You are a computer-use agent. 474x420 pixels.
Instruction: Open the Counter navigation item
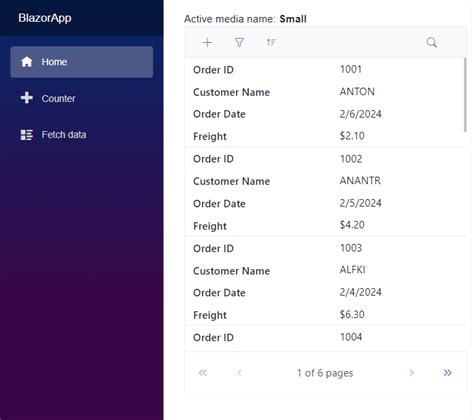[x=82, y=98]
